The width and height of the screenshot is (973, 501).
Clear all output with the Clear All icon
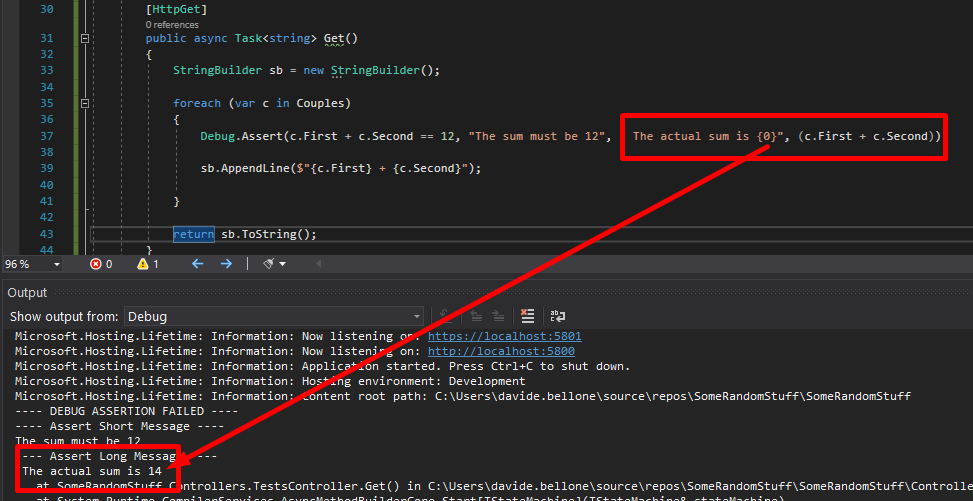(527, 316)
